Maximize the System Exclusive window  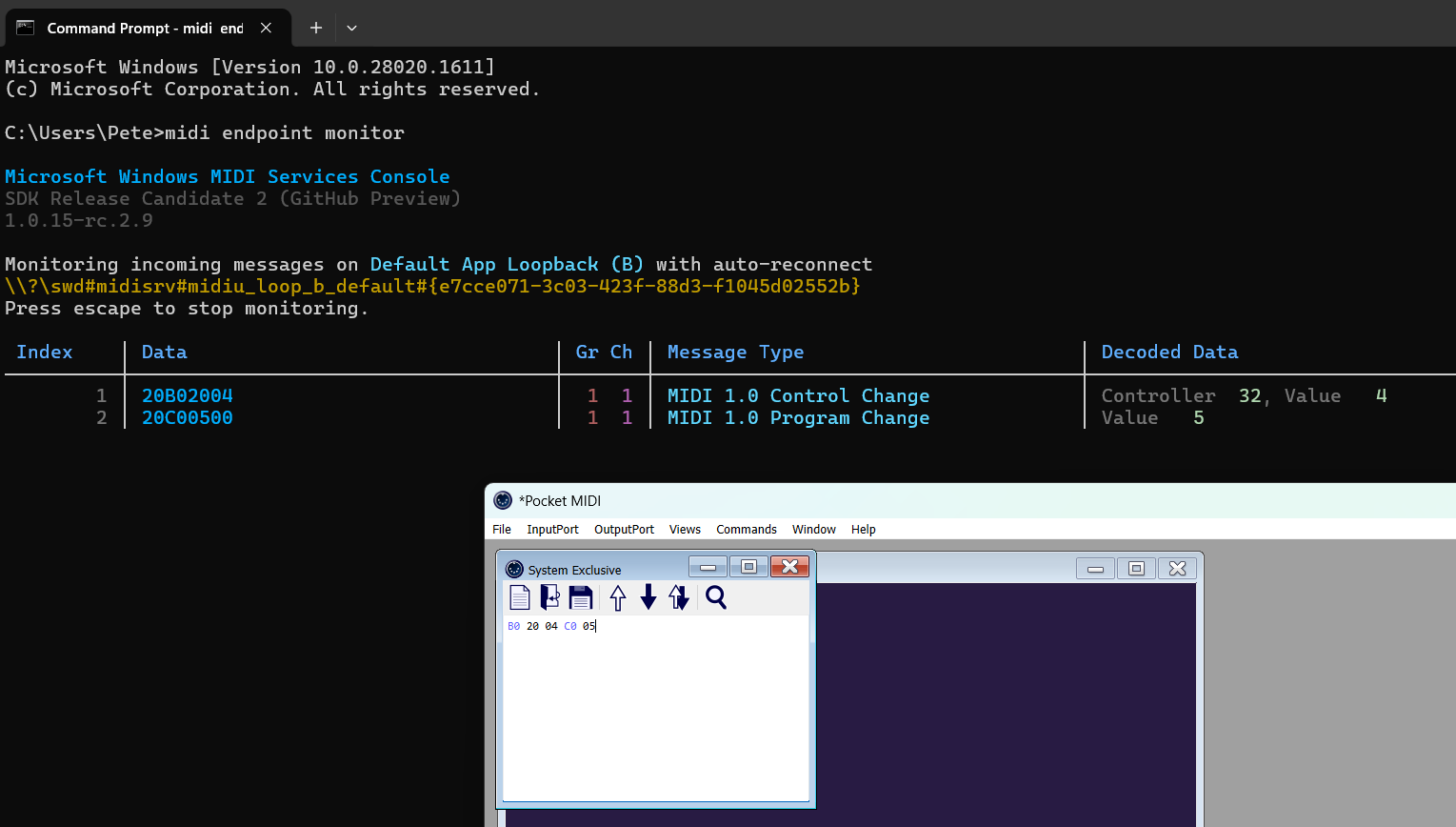[748, 567]
